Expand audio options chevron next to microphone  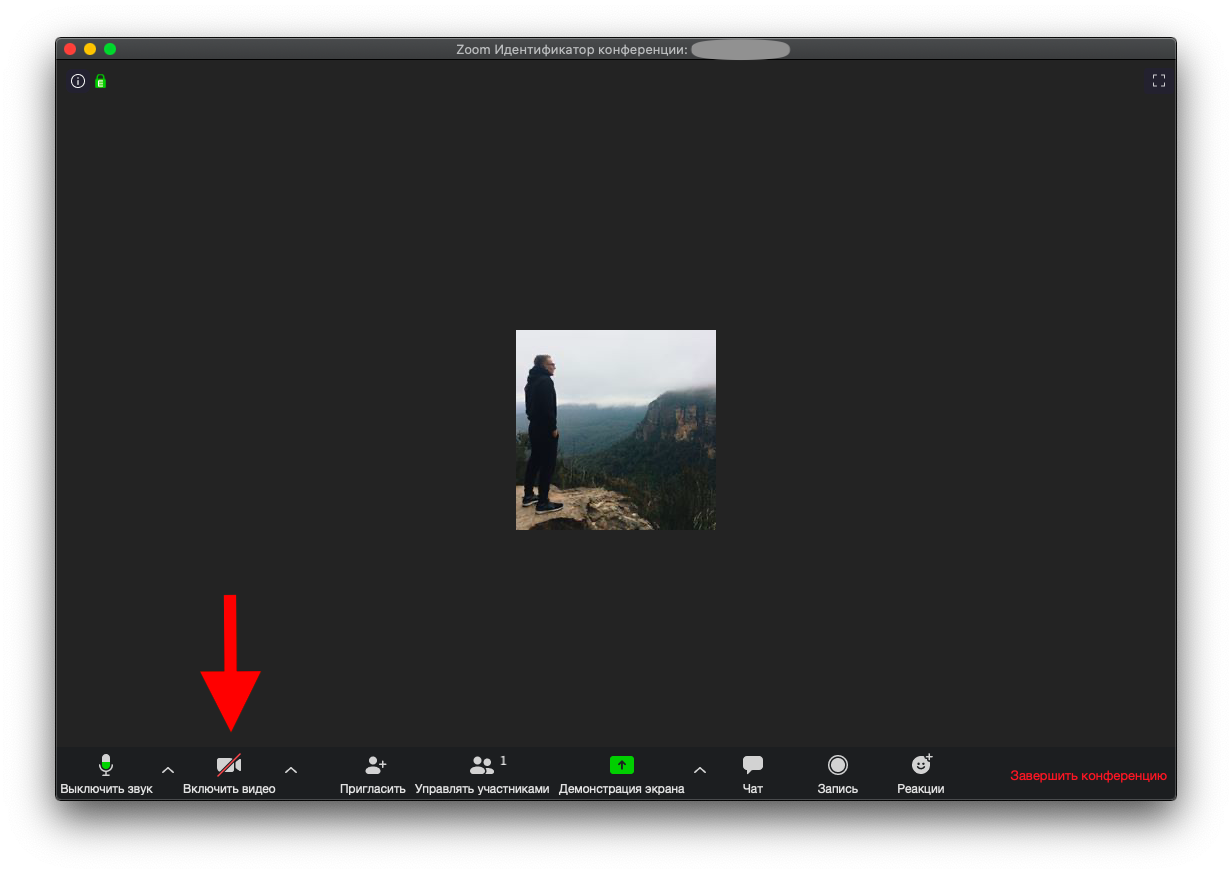click(x=168, y=769)
